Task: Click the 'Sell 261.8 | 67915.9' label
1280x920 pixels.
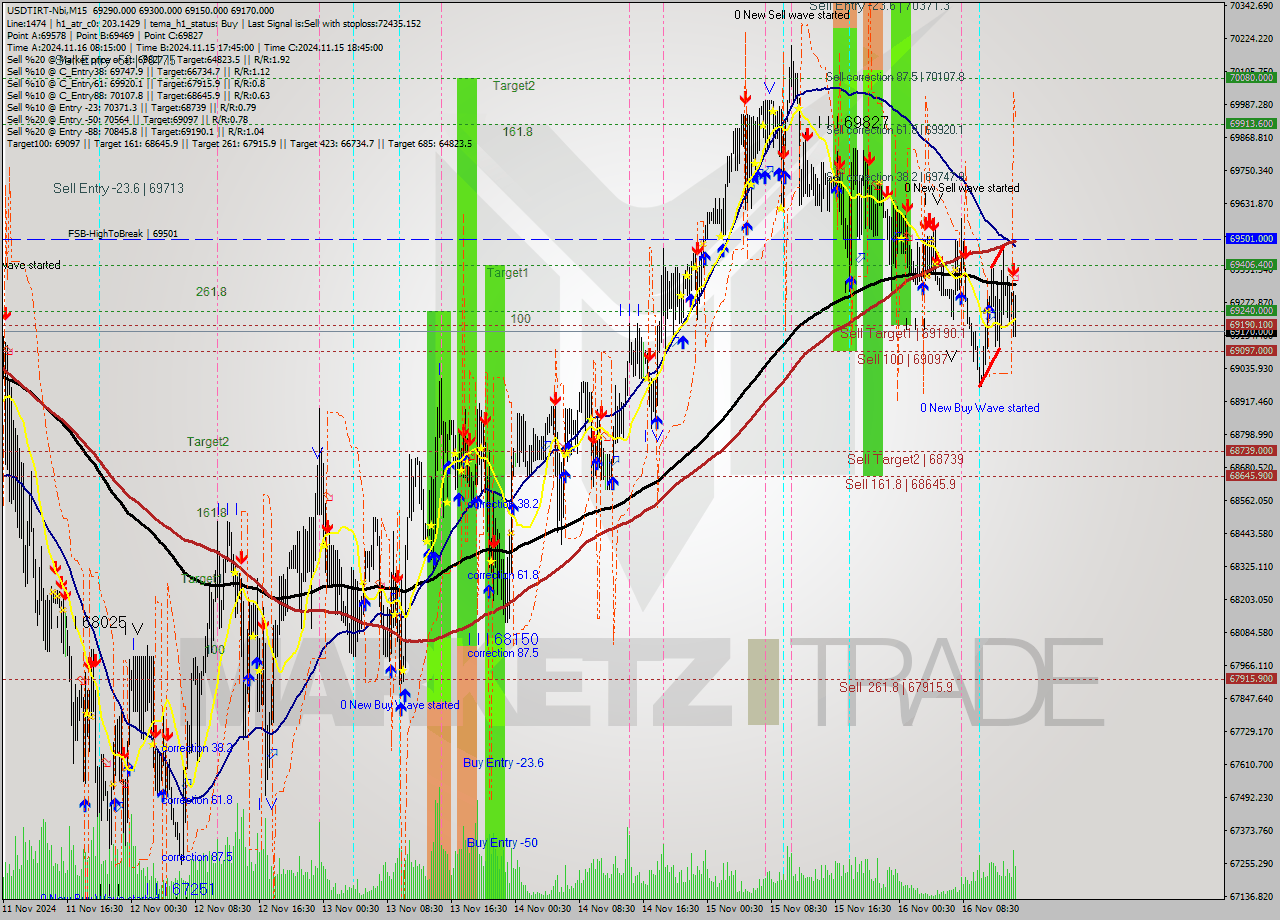Action: [896, 687]
